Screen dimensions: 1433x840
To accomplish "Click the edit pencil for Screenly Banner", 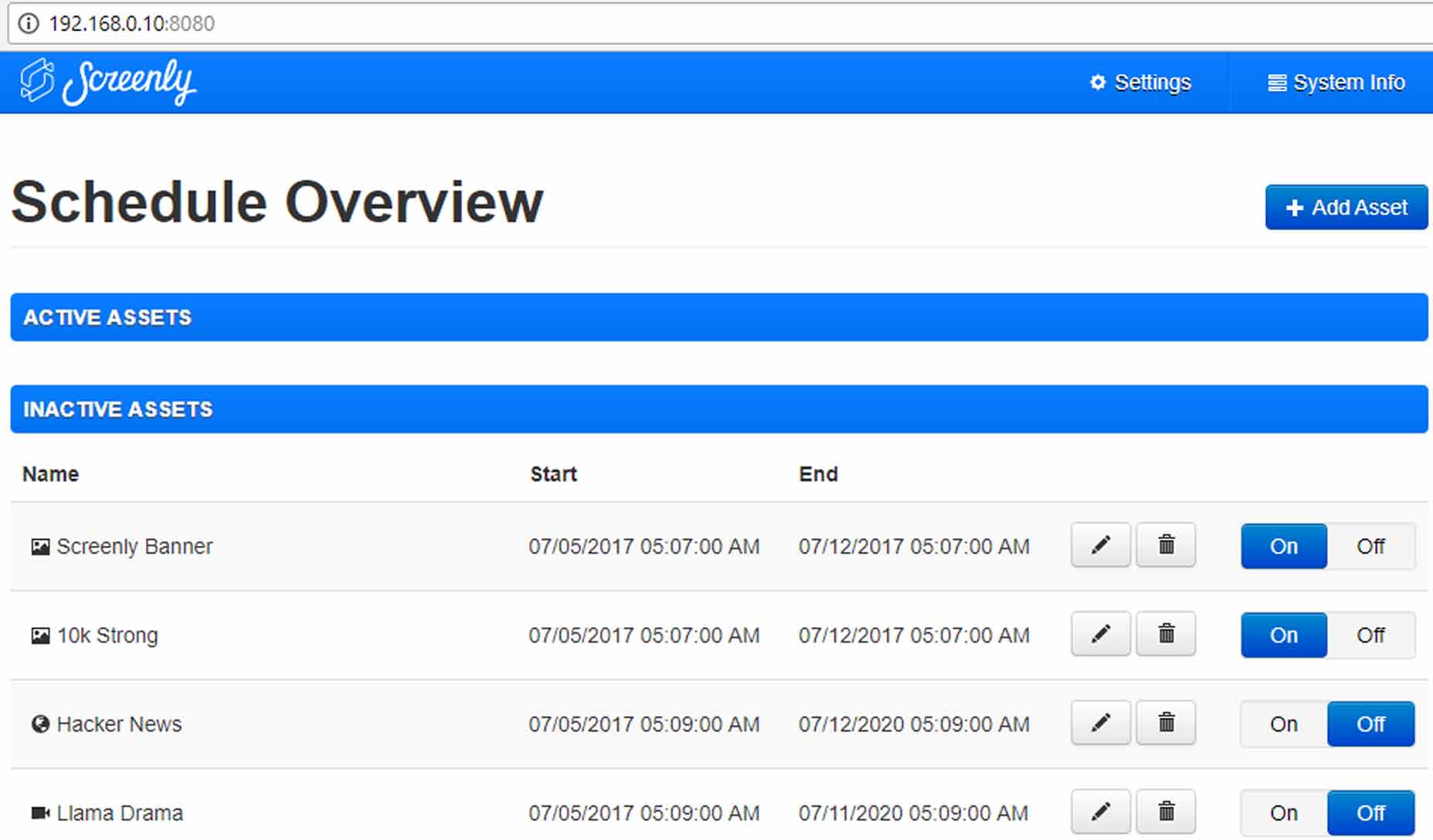I will tap(1100, 545).
